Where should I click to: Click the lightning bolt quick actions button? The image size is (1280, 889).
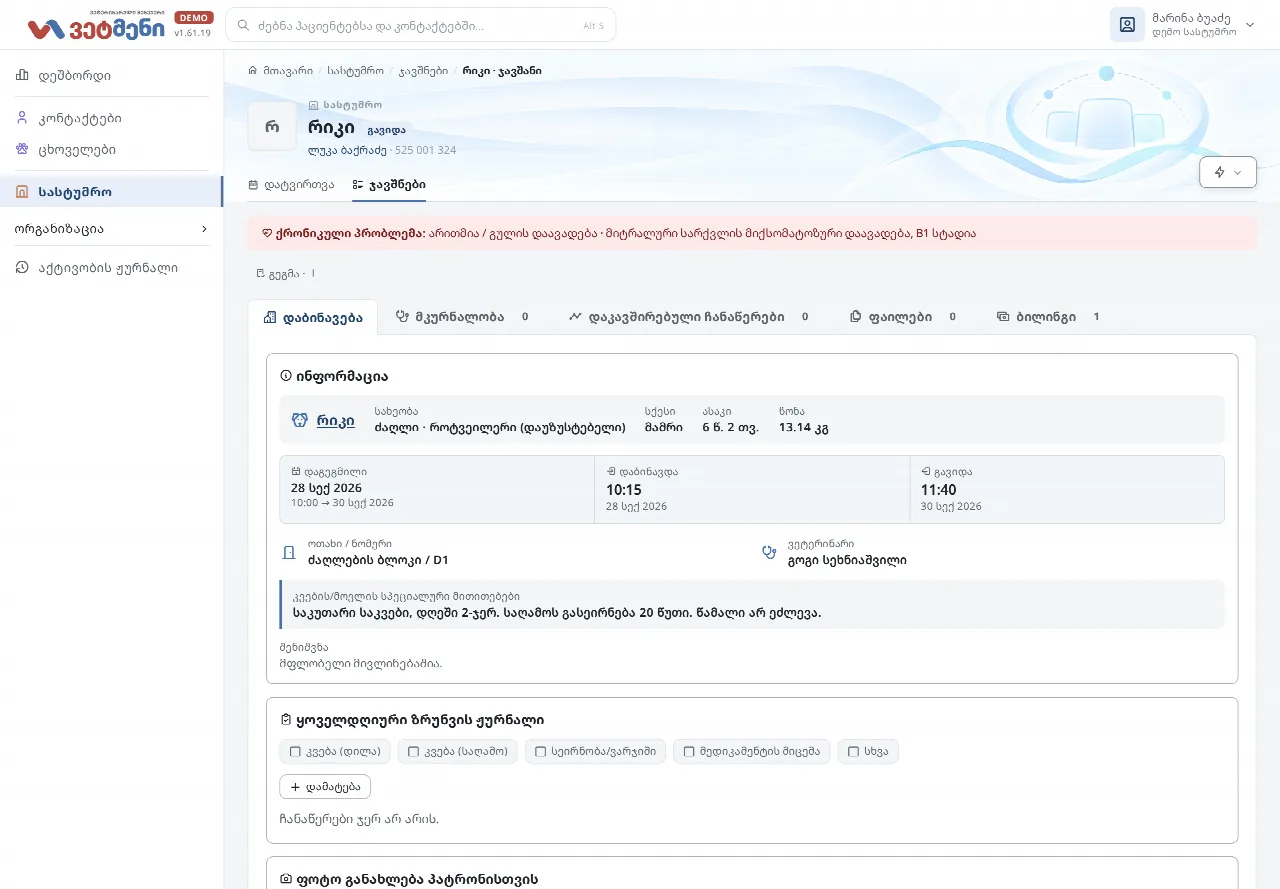(x=1228, y=172)
